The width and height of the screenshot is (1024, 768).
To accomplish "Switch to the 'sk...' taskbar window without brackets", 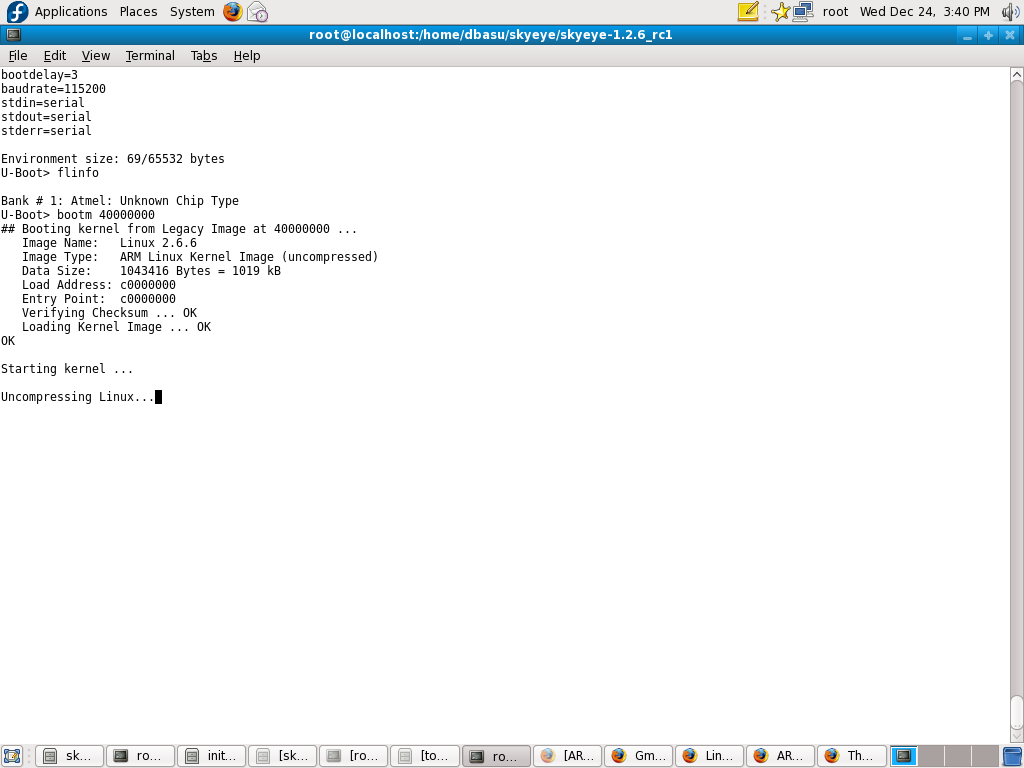I will [69, 756].
